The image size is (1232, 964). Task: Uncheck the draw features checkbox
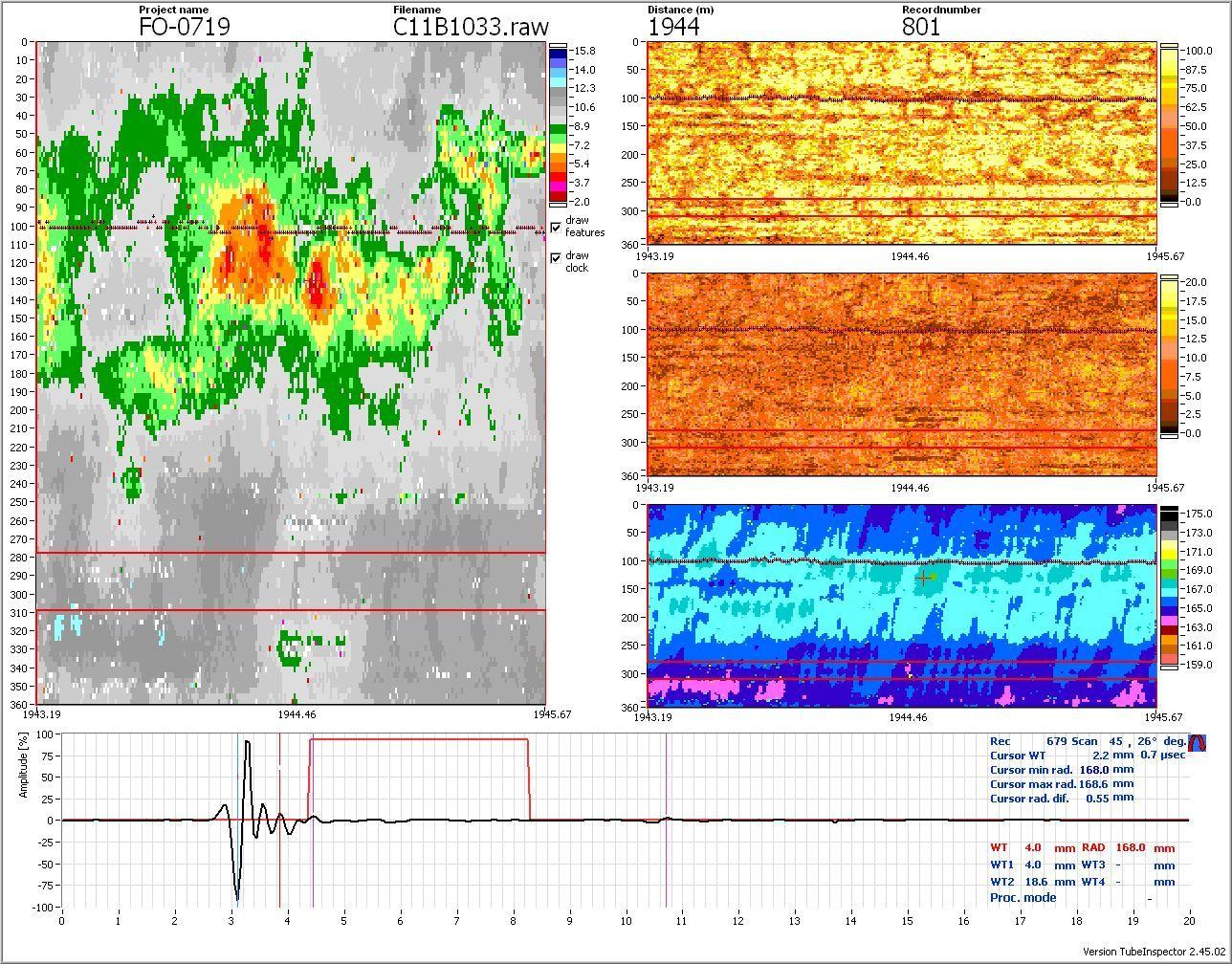click(x=556, y=227)
